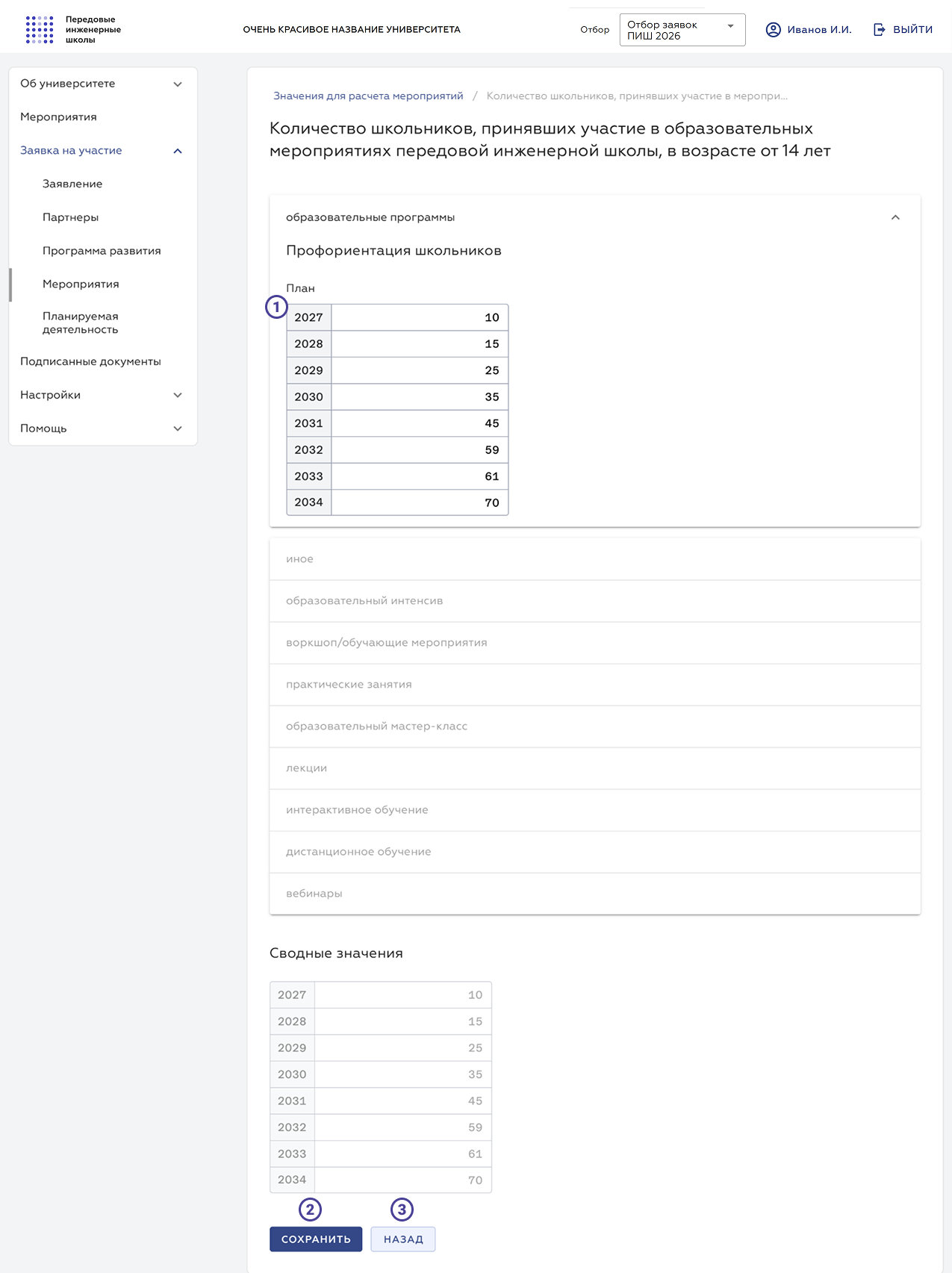Expand the интерактивное обучение section
Image resolution: width=952 pixels, height=1273 pixels.
click(x=595, y=810)
